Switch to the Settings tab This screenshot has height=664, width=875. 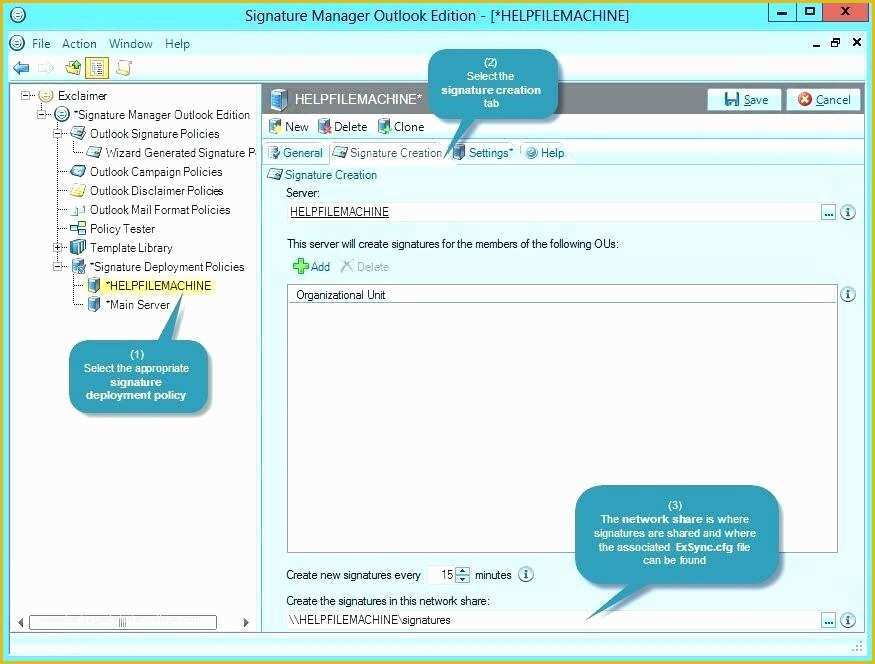pos(484,152)
